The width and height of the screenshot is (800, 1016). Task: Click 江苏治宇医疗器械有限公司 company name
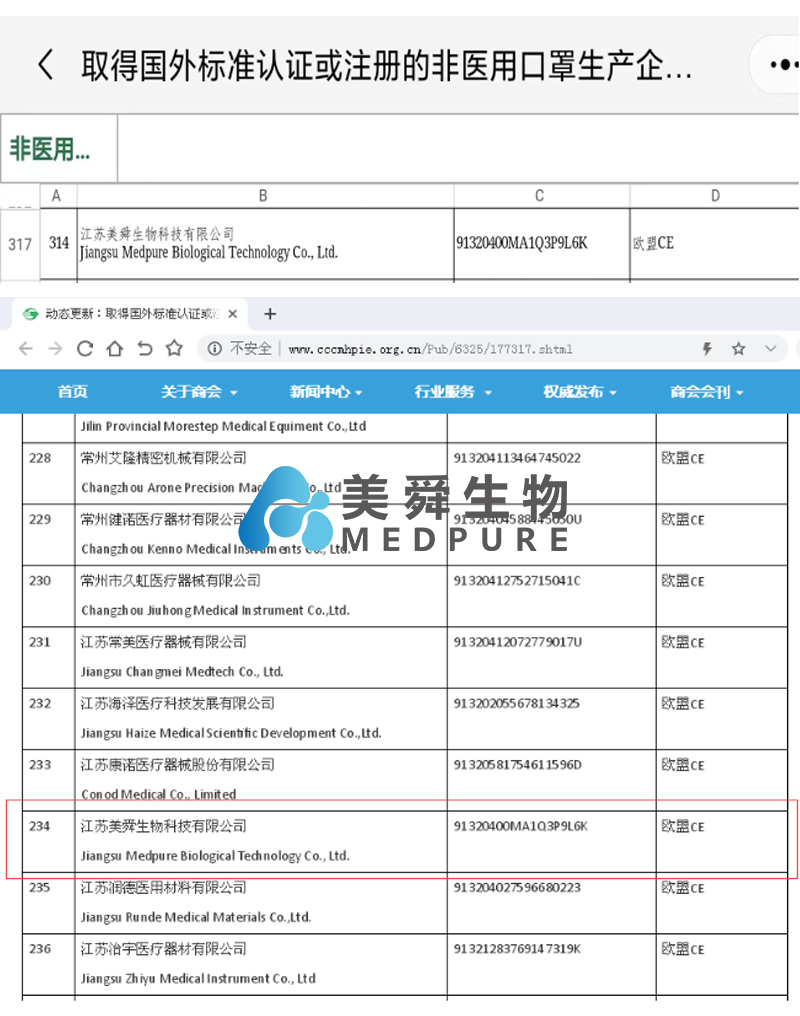click(x=163, y=949)
